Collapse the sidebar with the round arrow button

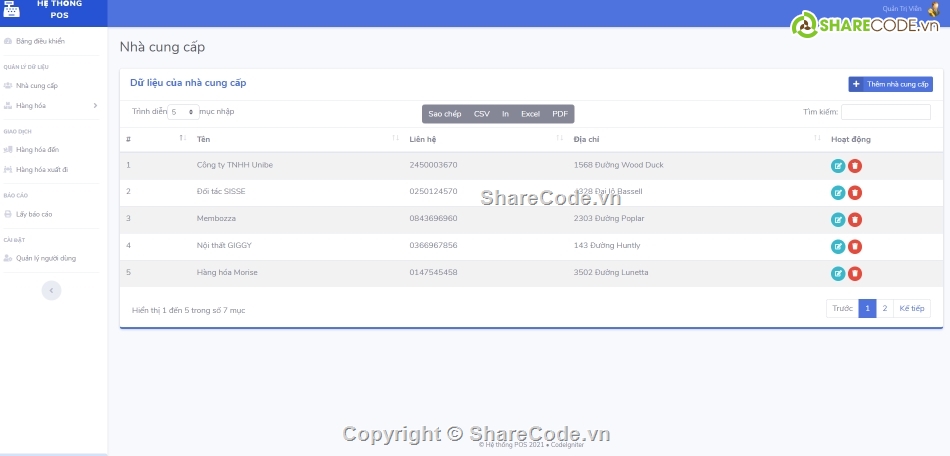[52, 290]
